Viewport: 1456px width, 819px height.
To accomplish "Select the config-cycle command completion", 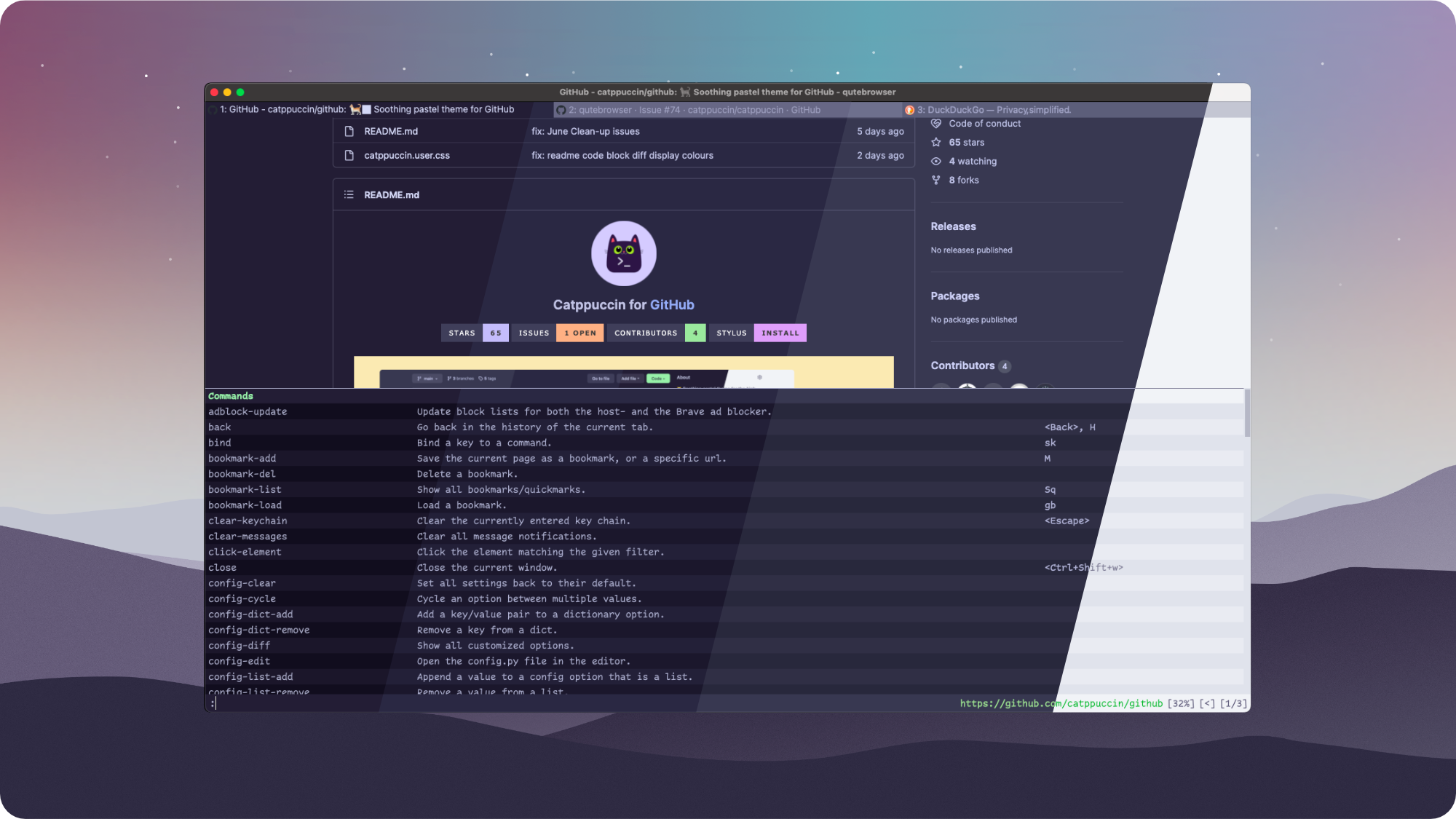I will tap(242, 598).
